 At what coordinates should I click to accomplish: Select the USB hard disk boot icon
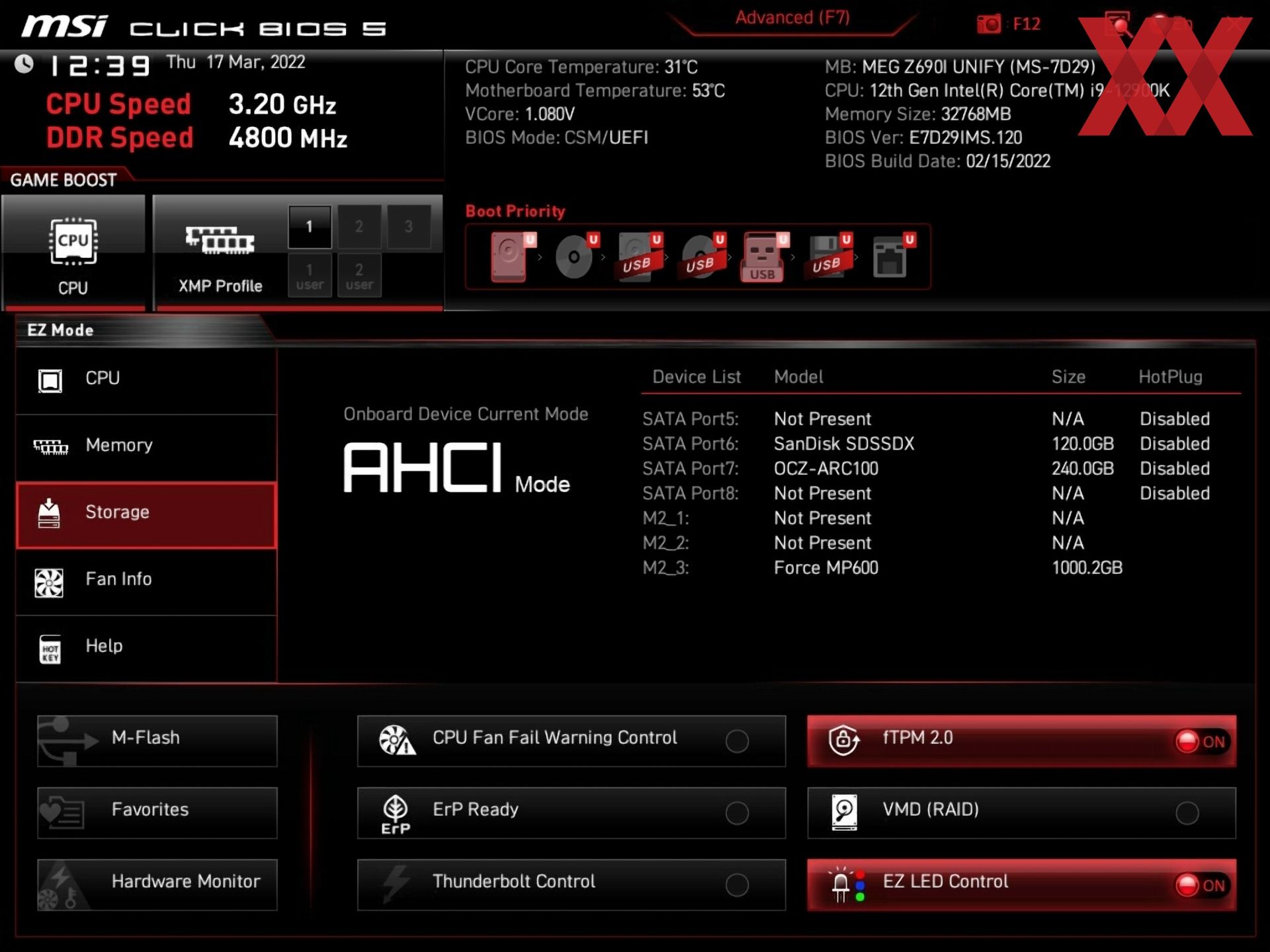point(640,257)
